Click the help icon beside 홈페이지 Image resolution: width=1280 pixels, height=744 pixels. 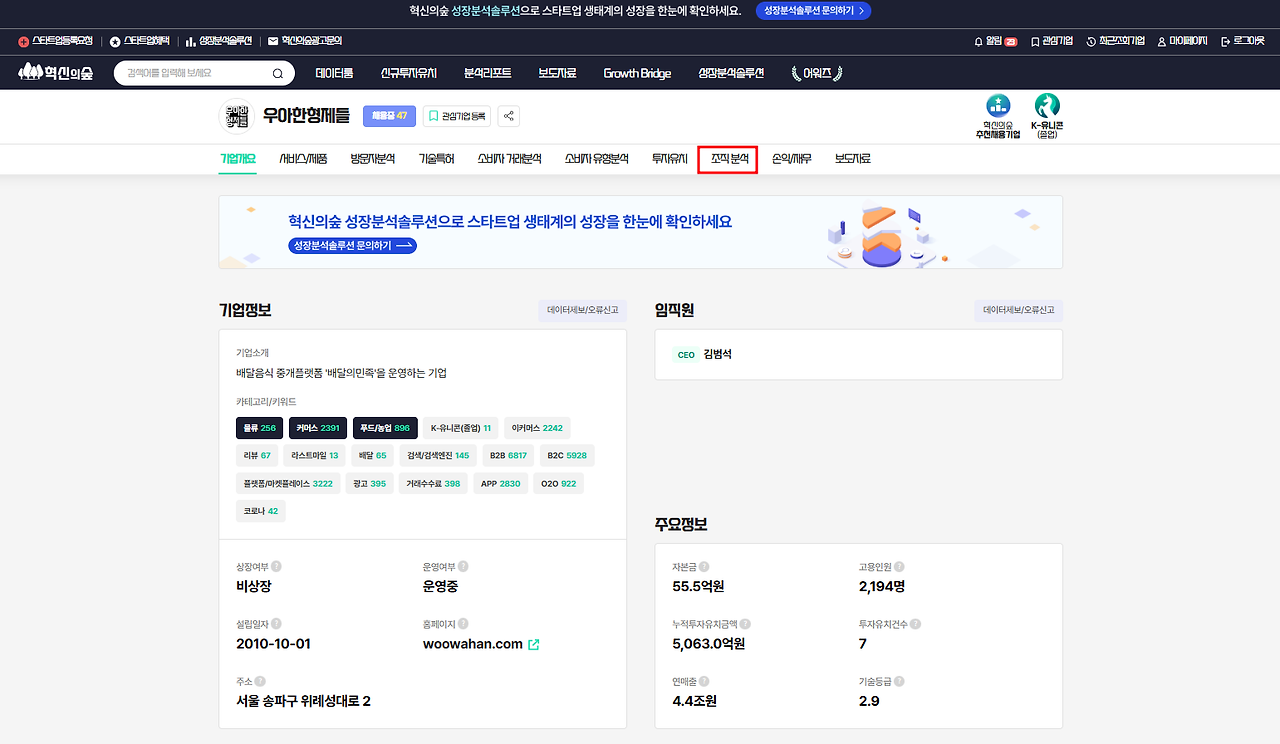point(463,624)
